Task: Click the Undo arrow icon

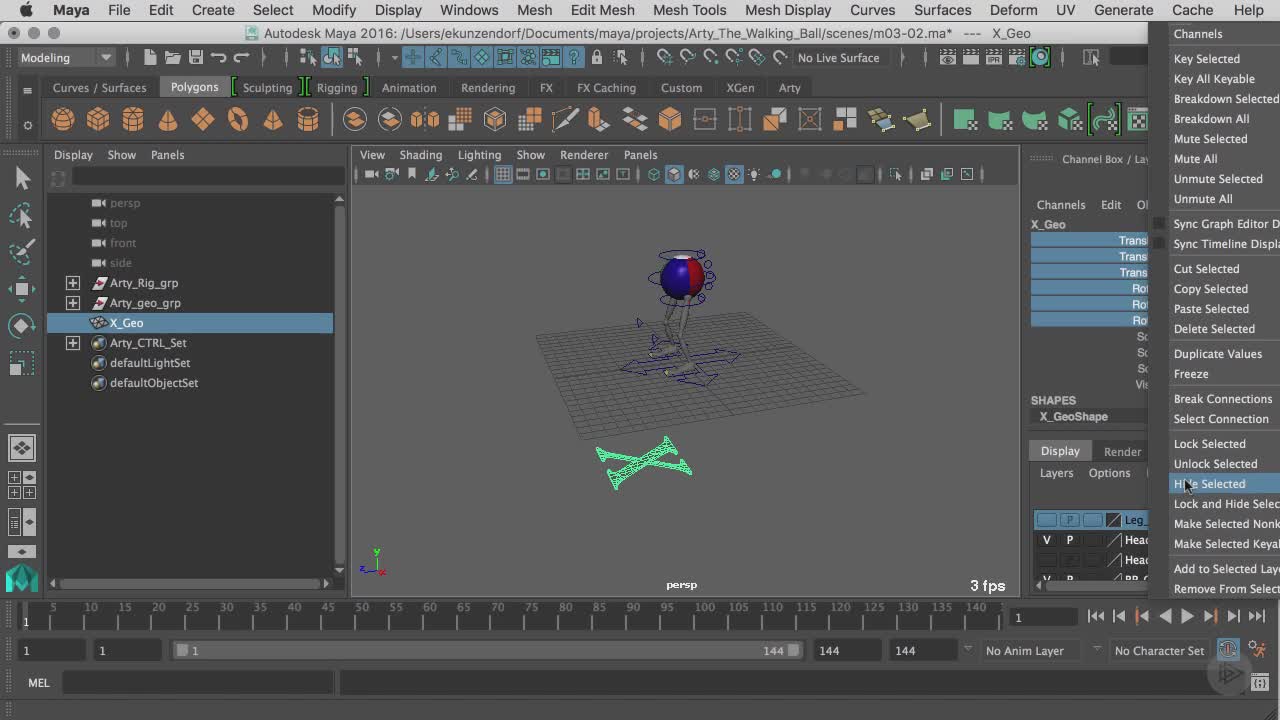Action: 219,57
